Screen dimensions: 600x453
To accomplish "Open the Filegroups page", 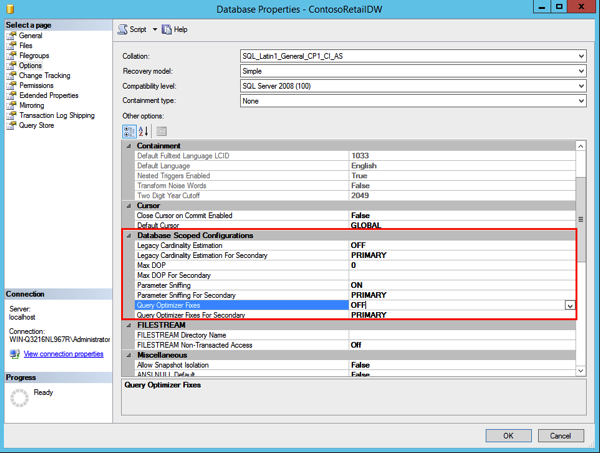I will point(34,55).
